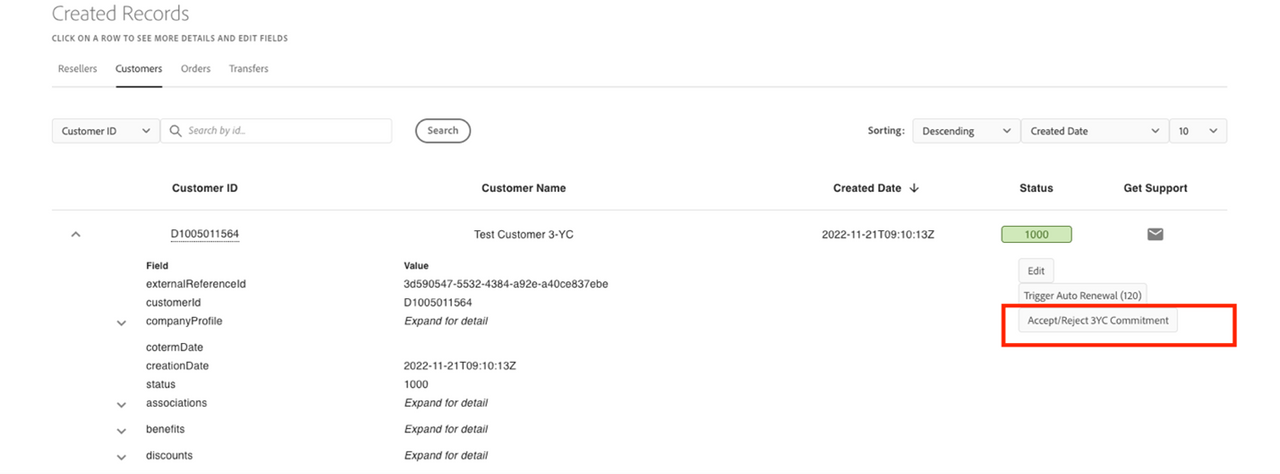Expand the discounts field

121,457
